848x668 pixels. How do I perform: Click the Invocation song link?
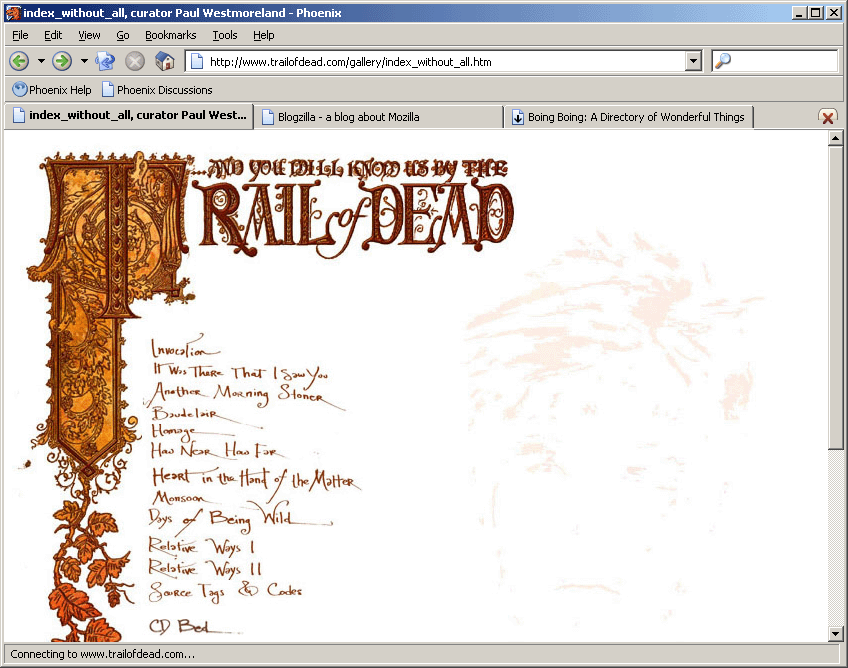click(x=186, y=347)
